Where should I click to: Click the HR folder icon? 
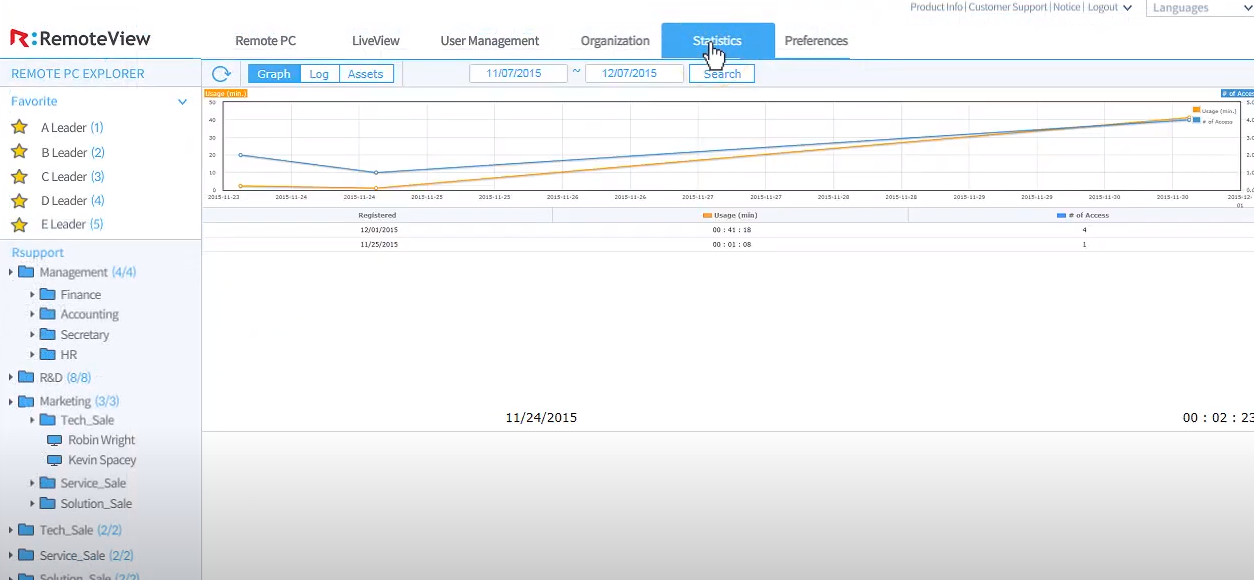(47, 354)
